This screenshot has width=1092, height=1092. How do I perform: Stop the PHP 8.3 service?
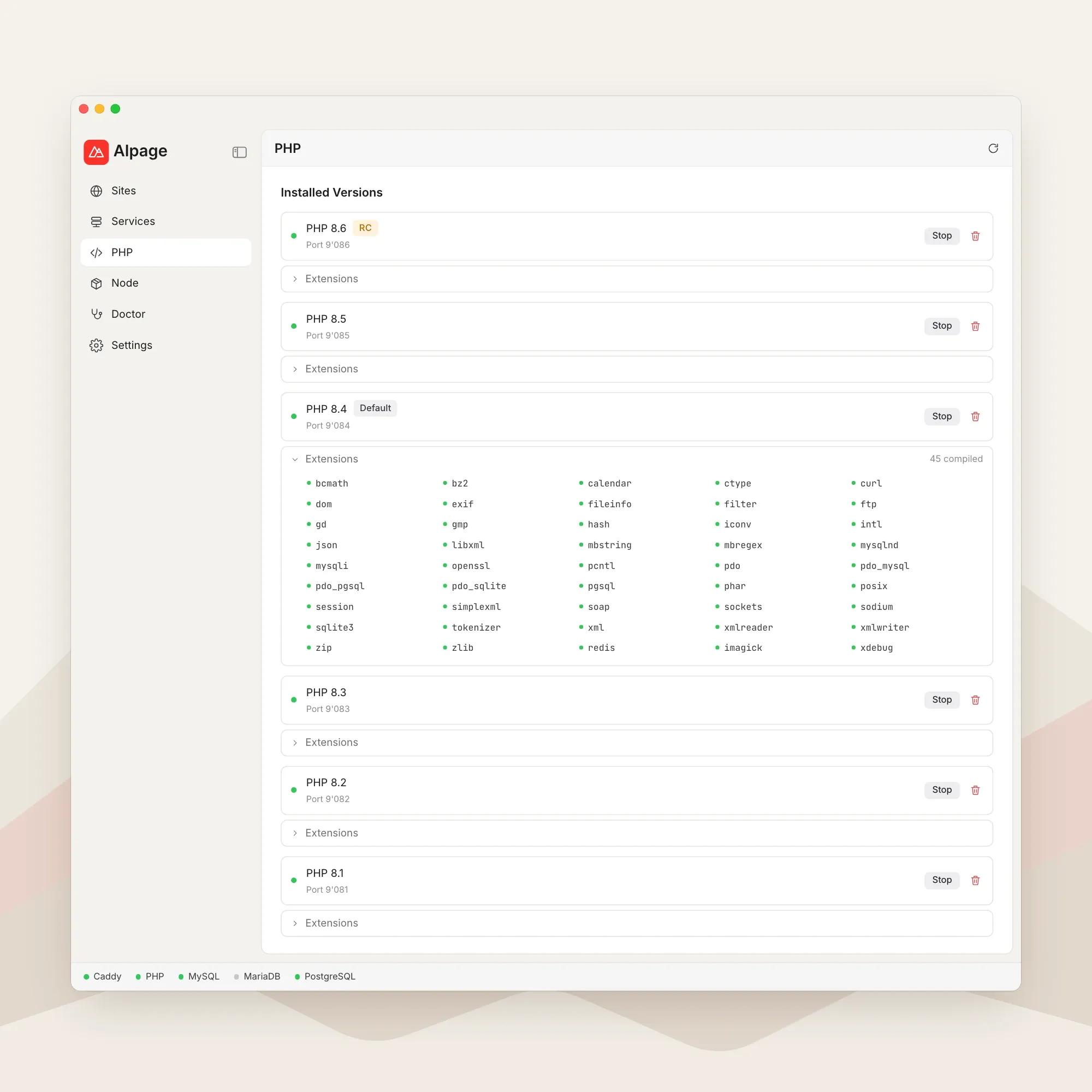[942, 700]
